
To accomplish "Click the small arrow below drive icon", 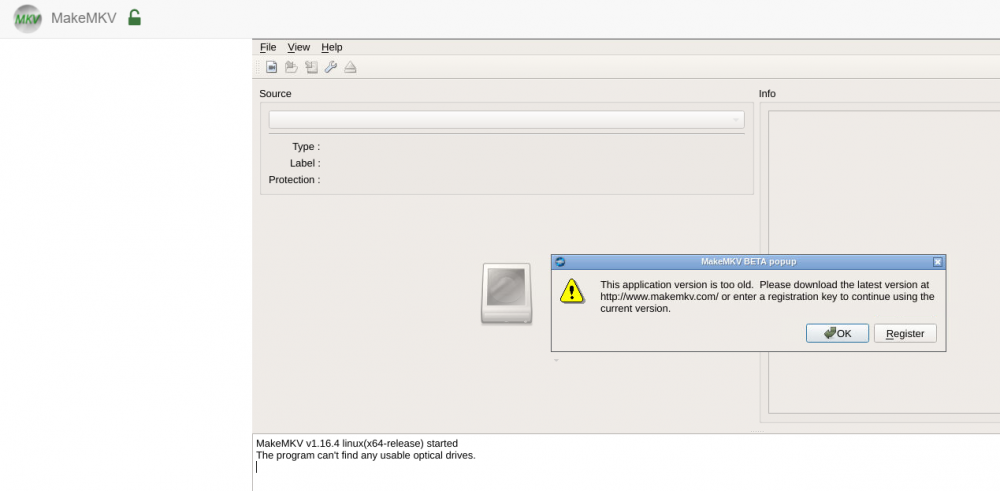I will point(556,360).
